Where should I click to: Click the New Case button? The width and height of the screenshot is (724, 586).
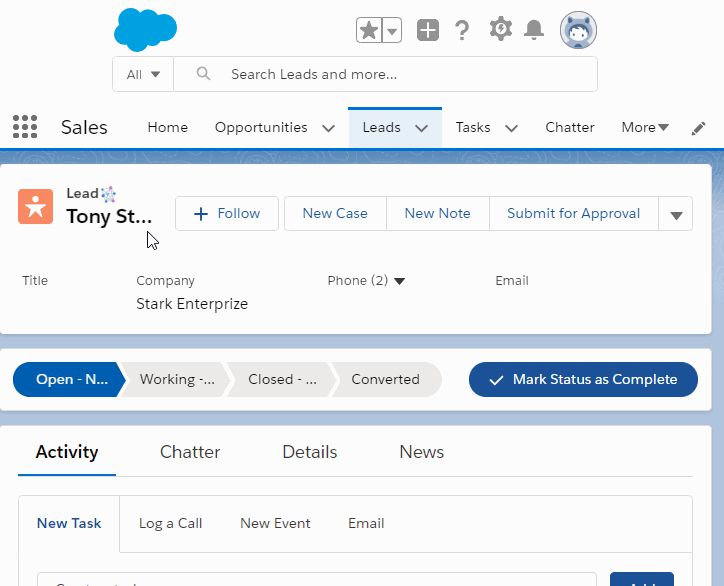click(x=335, y=213)
